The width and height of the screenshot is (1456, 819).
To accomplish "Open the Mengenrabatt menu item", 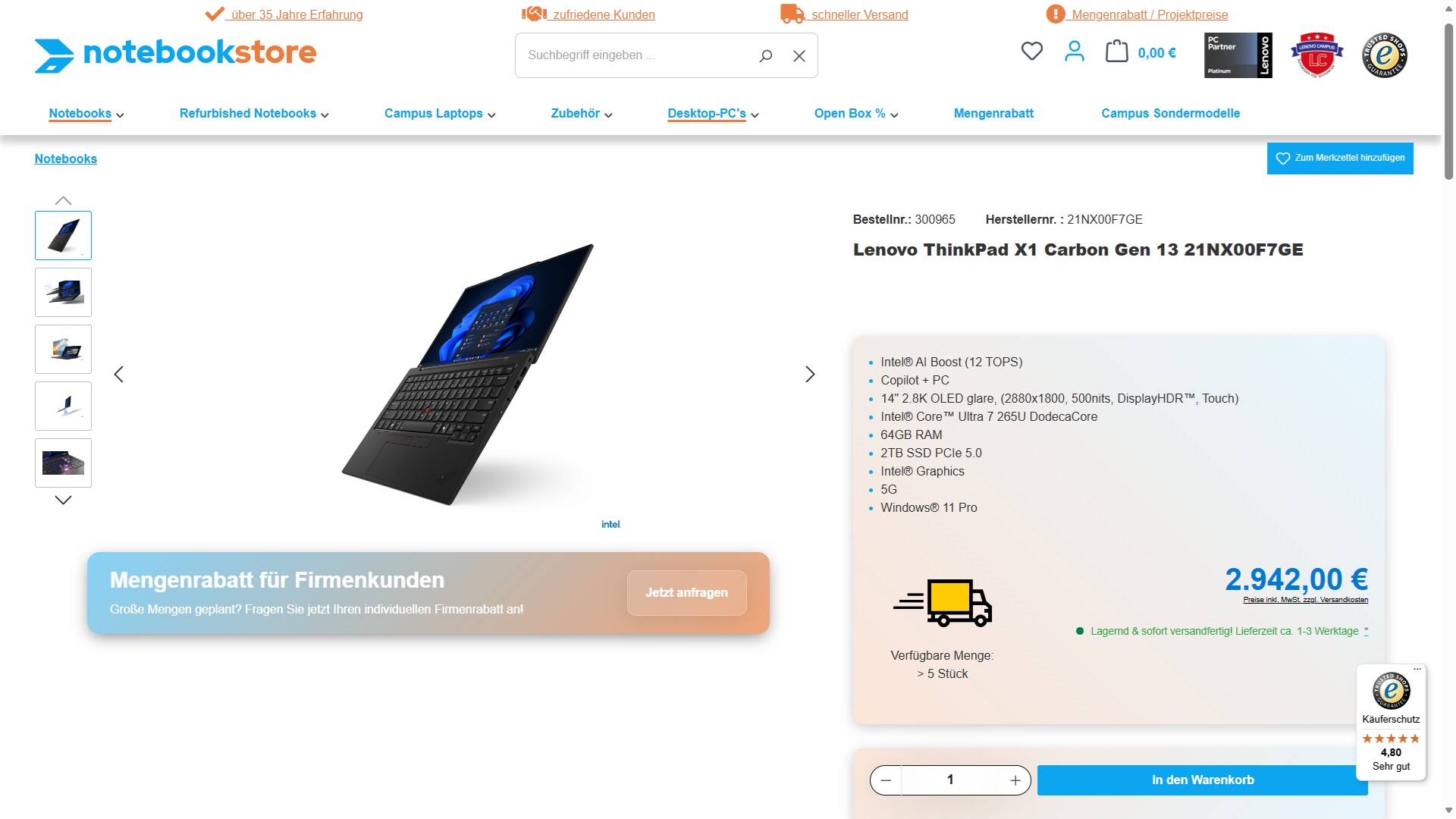I will click(993, 114).
